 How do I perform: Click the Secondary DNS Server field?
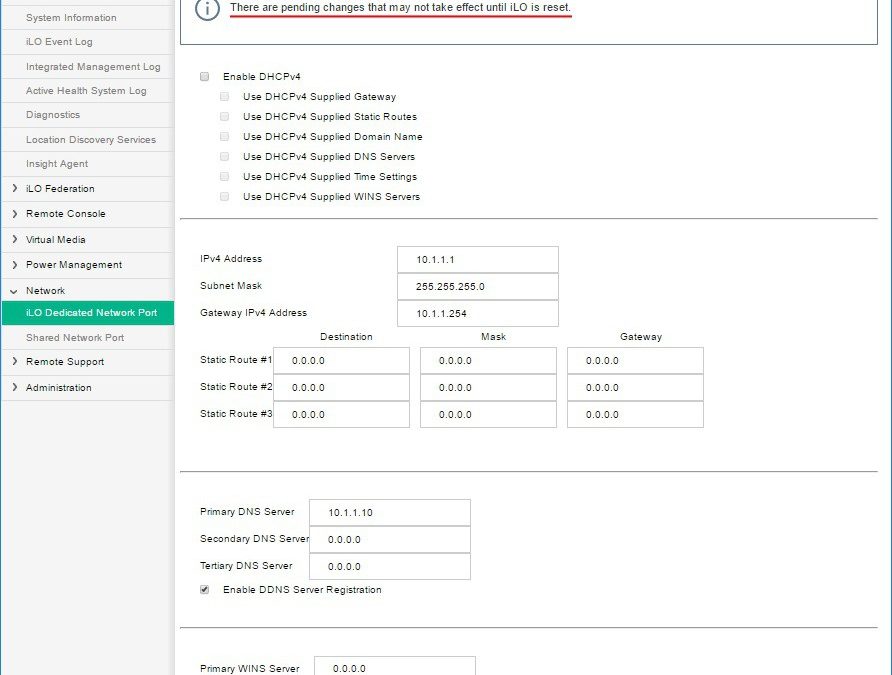point(390,540)
